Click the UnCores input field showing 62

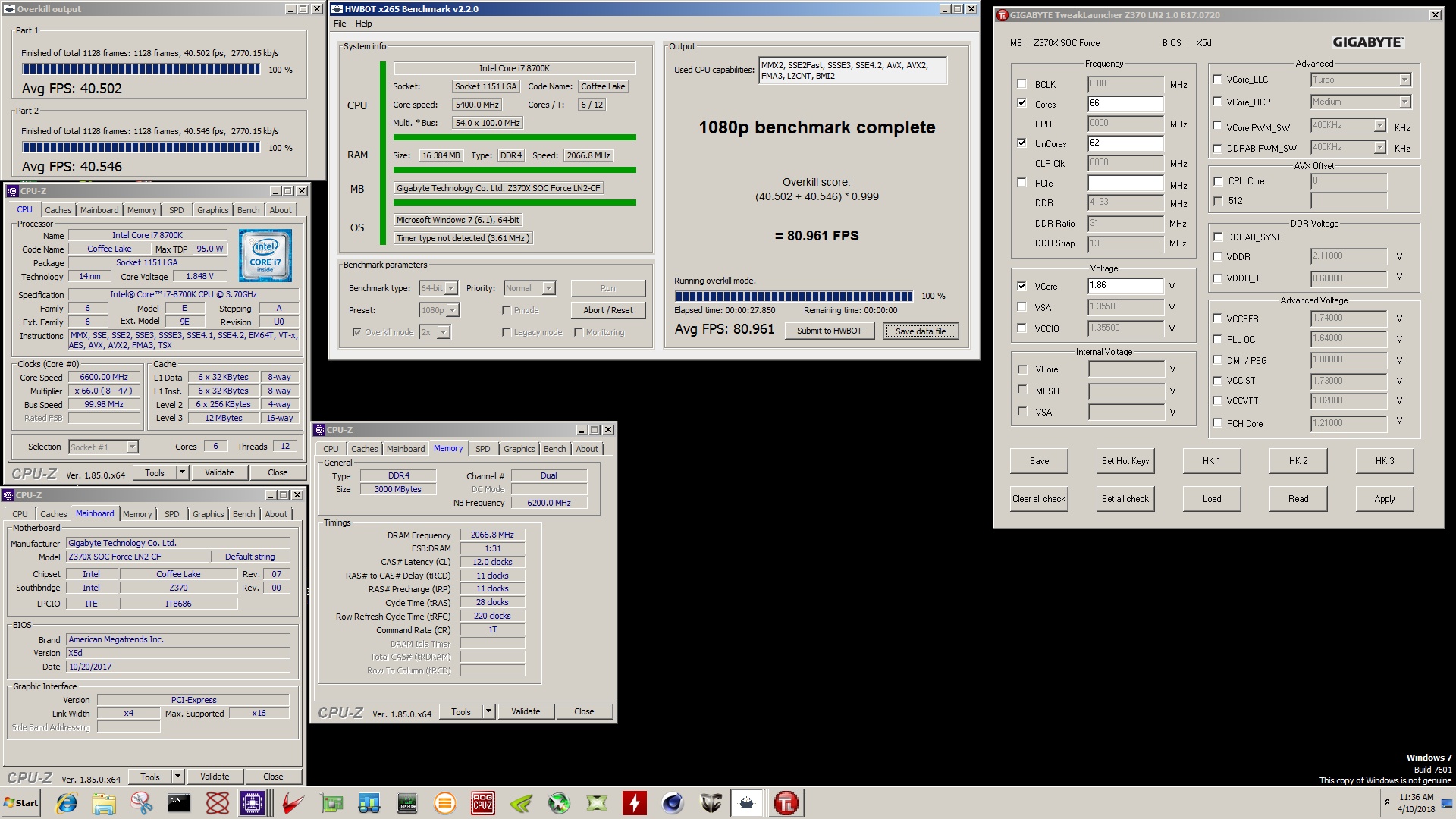coord(1125,143)
